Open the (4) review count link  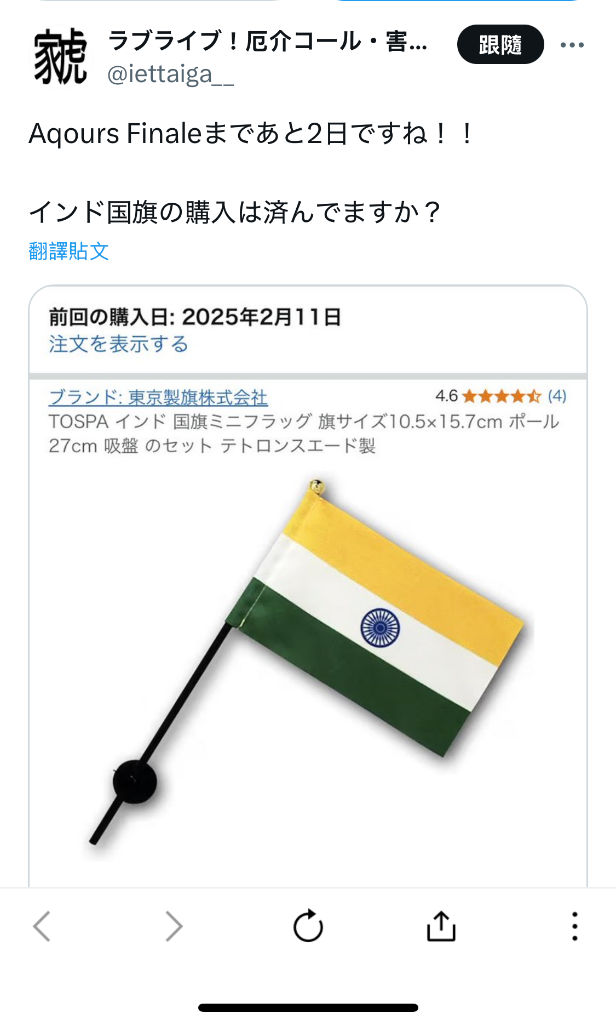pos(557,396)
